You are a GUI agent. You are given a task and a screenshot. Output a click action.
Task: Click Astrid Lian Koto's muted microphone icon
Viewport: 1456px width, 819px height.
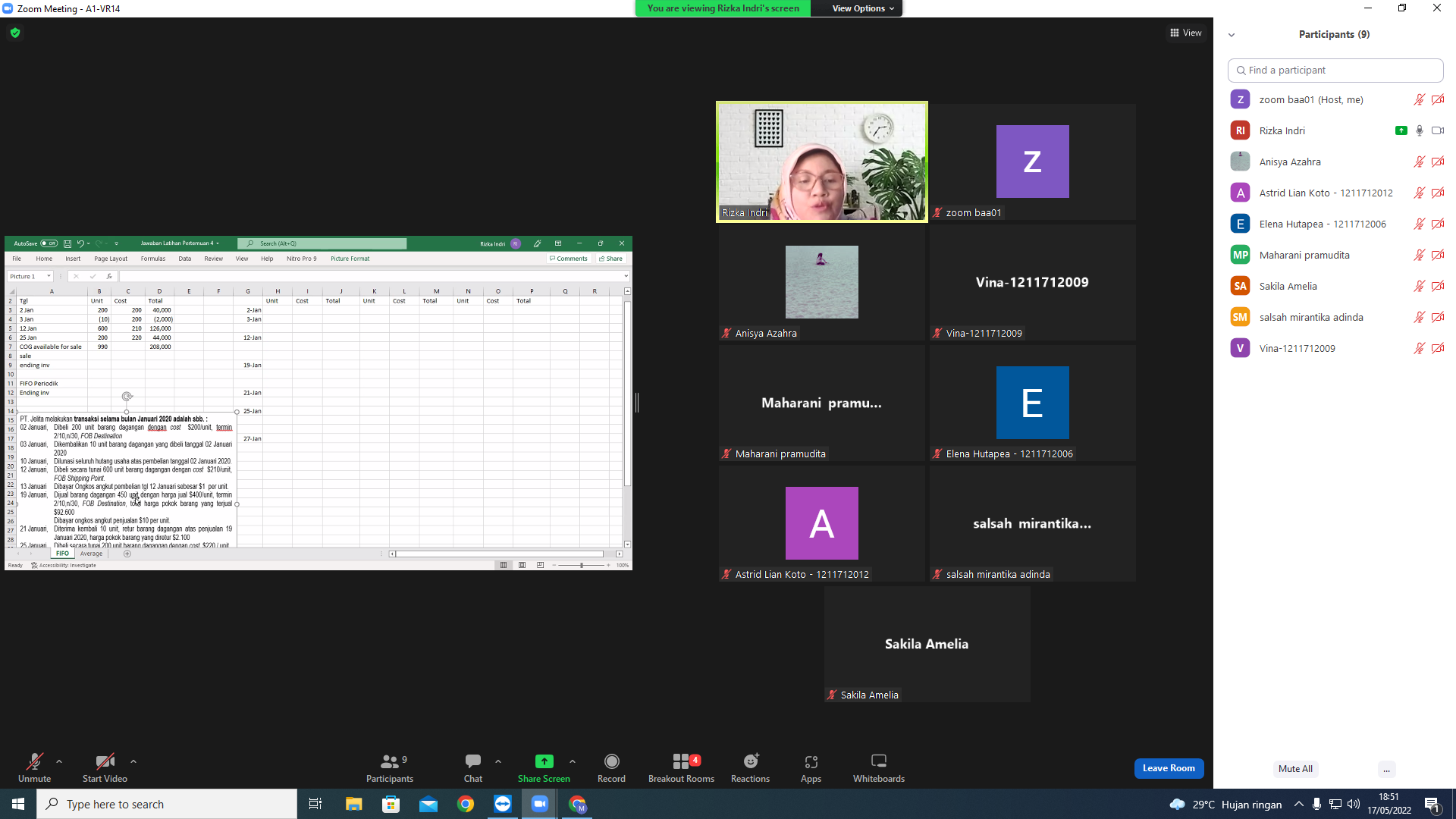coord(1419,193)
